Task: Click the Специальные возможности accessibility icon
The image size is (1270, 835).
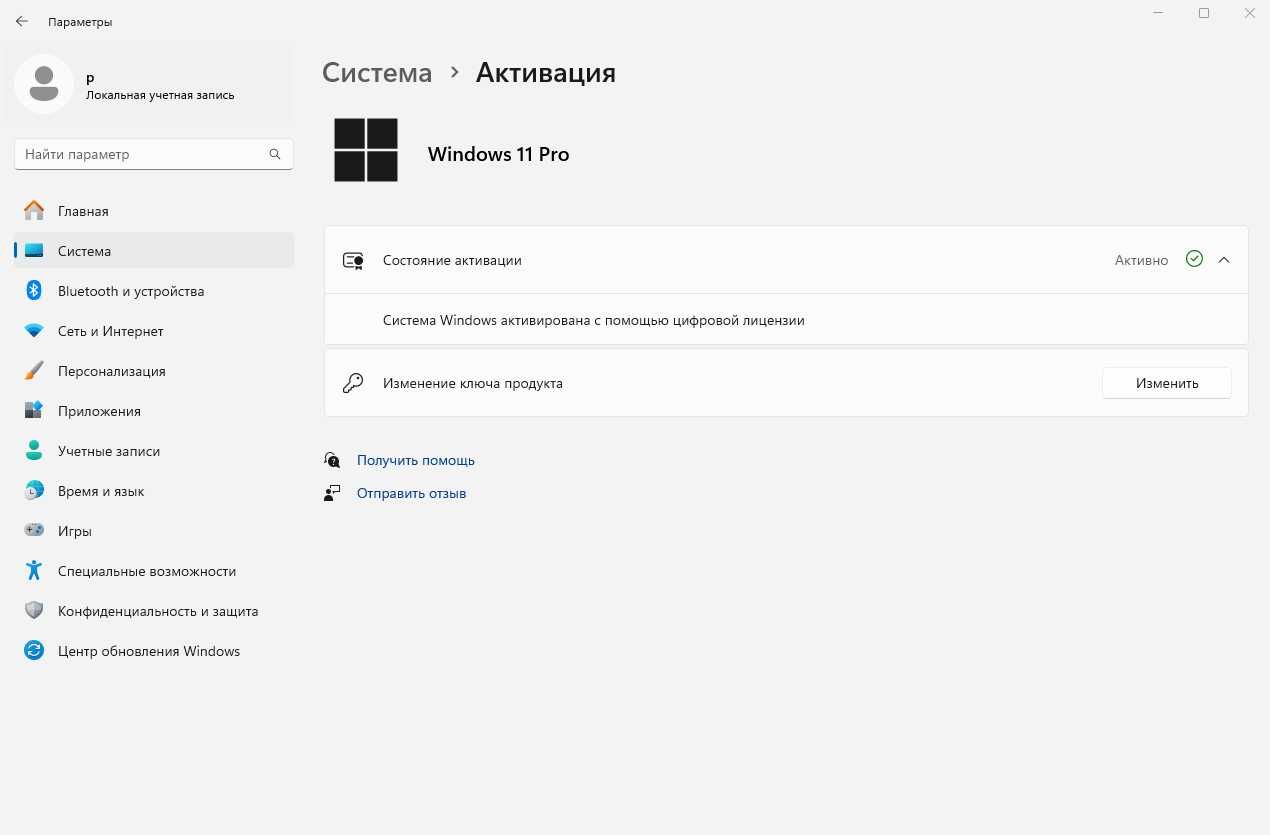Action: pyautogui.click(x=34, y=571)
